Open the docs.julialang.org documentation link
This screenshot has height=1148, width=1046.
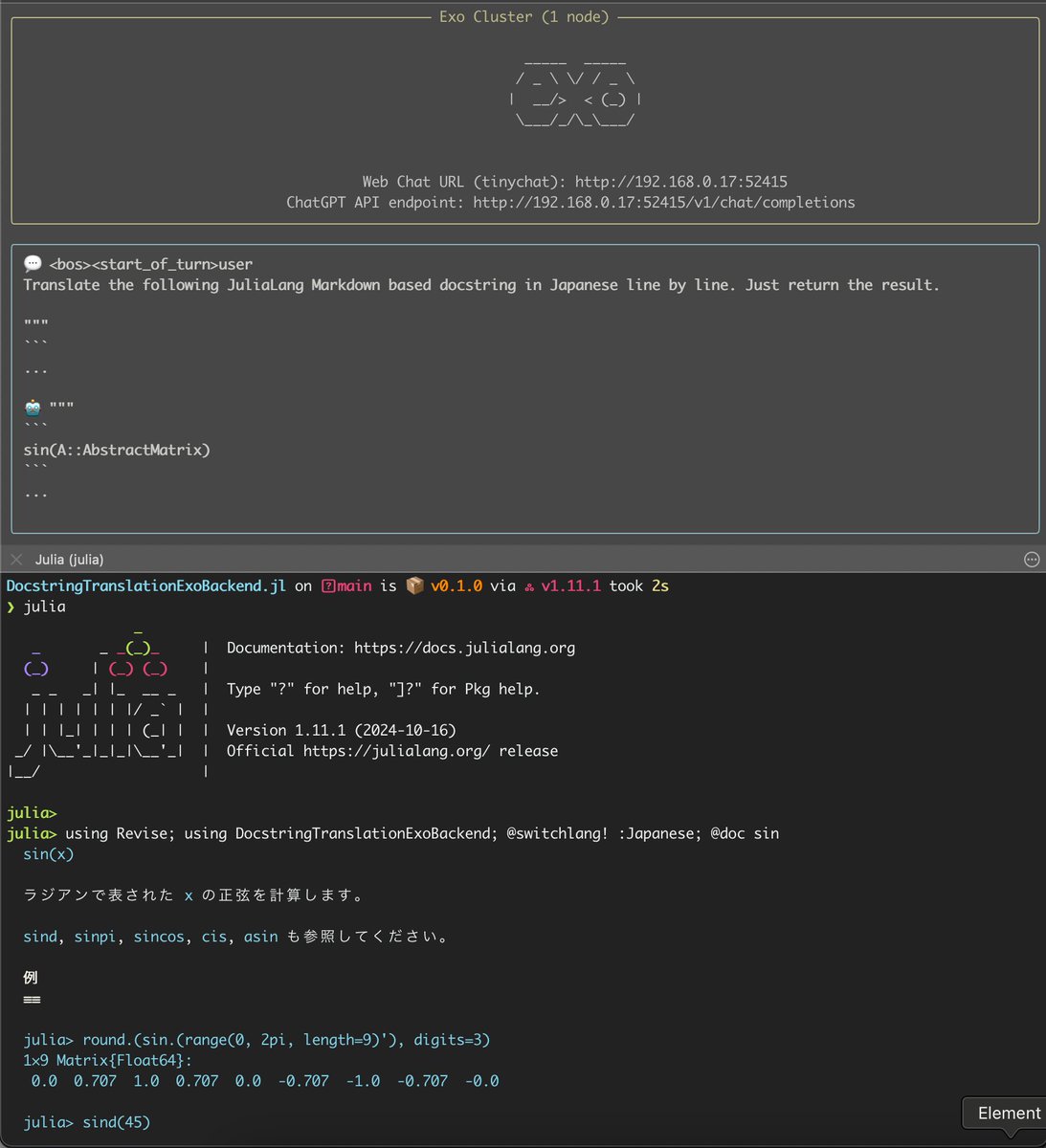pos(464,648)
